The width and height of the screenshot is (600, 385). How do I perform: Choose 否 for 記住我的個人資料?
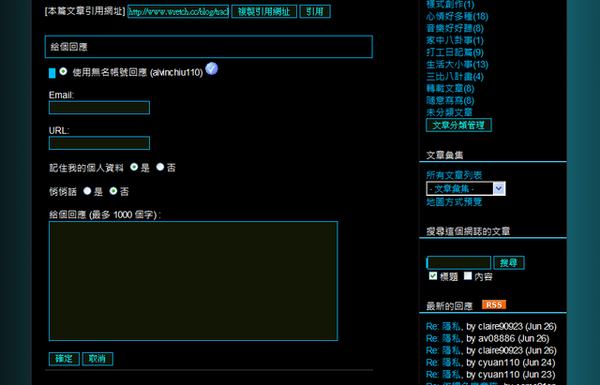click(160, 167)
